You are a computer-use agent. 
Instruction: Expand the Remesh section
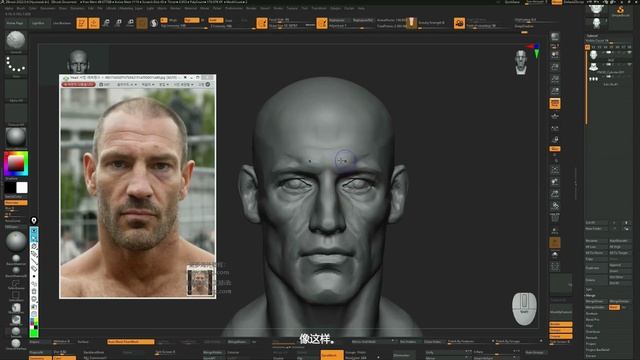point(592,338)
